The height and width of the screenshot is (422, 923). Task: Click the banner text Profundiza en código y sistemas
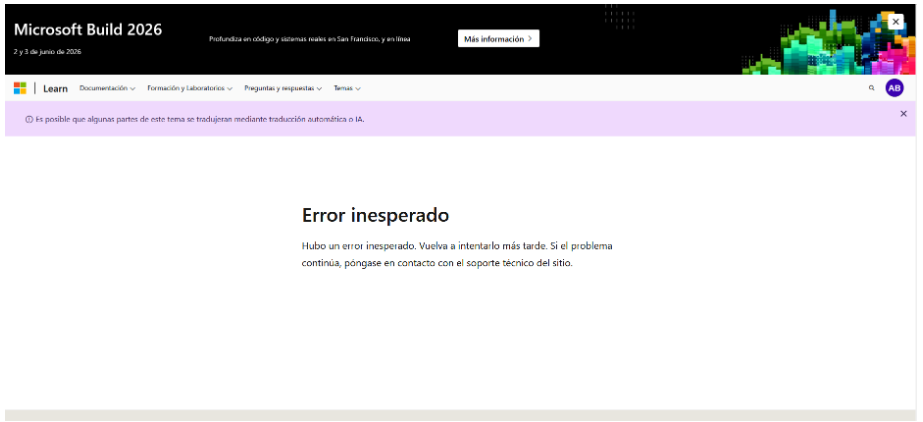click(x=310, y=39)
